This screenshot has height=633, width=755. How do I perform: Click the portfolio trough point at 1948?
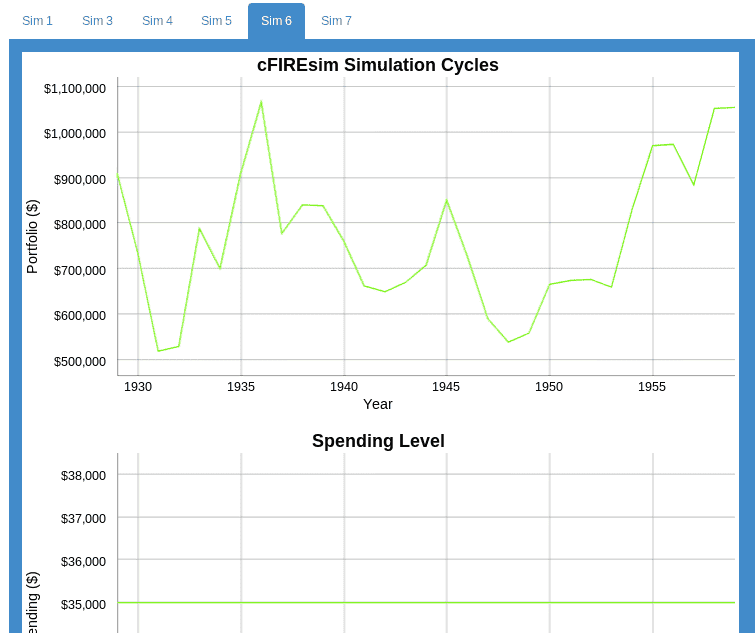[508, 342]
